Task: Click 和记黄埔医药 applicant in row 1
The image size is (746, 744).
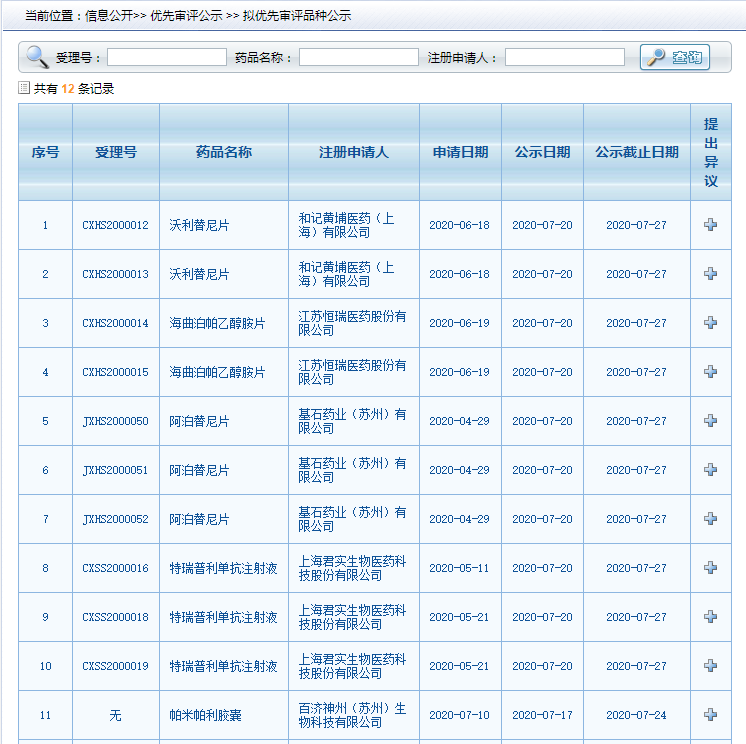Action: [346, 225]
